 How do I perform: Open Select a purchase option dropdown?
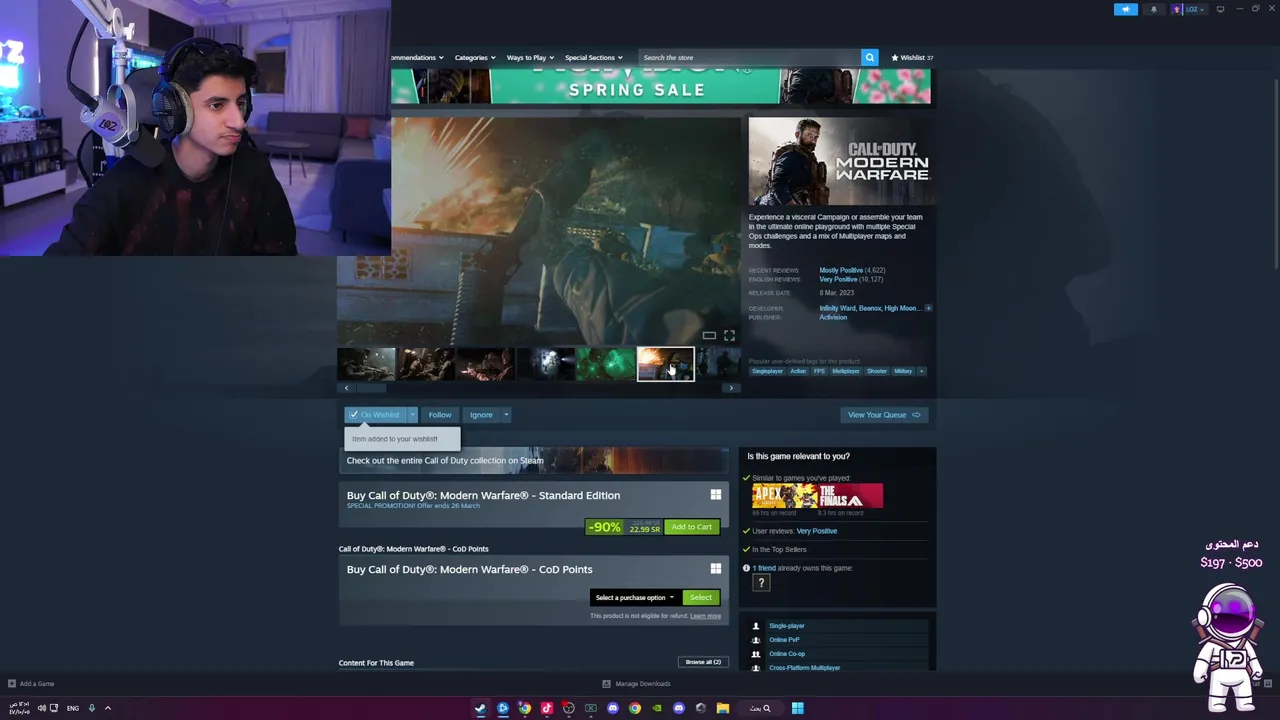(x=634, y=598)
